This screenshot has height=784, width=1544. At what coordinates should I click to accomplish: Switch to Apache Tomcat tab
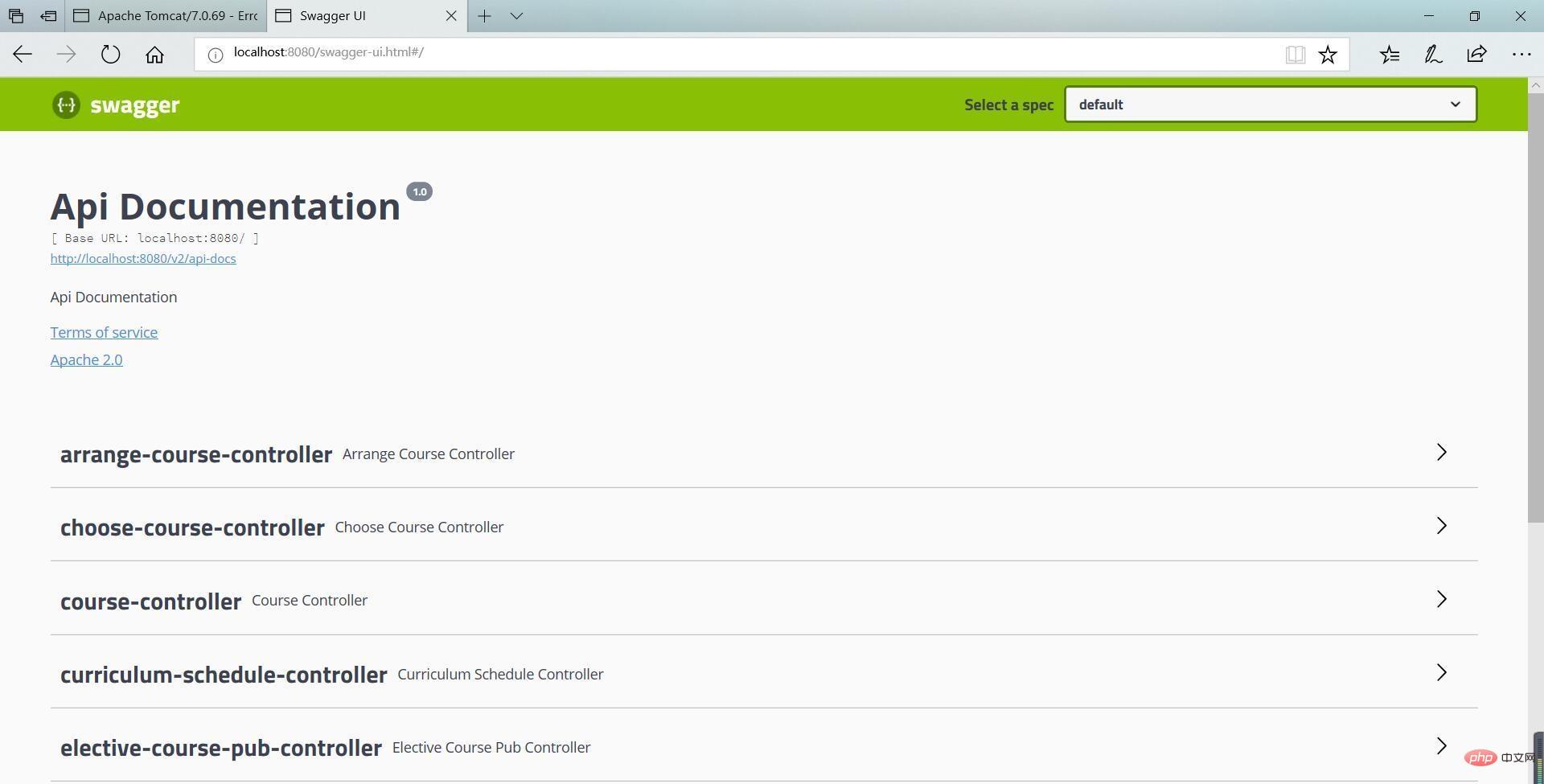(x=167, y=16)
